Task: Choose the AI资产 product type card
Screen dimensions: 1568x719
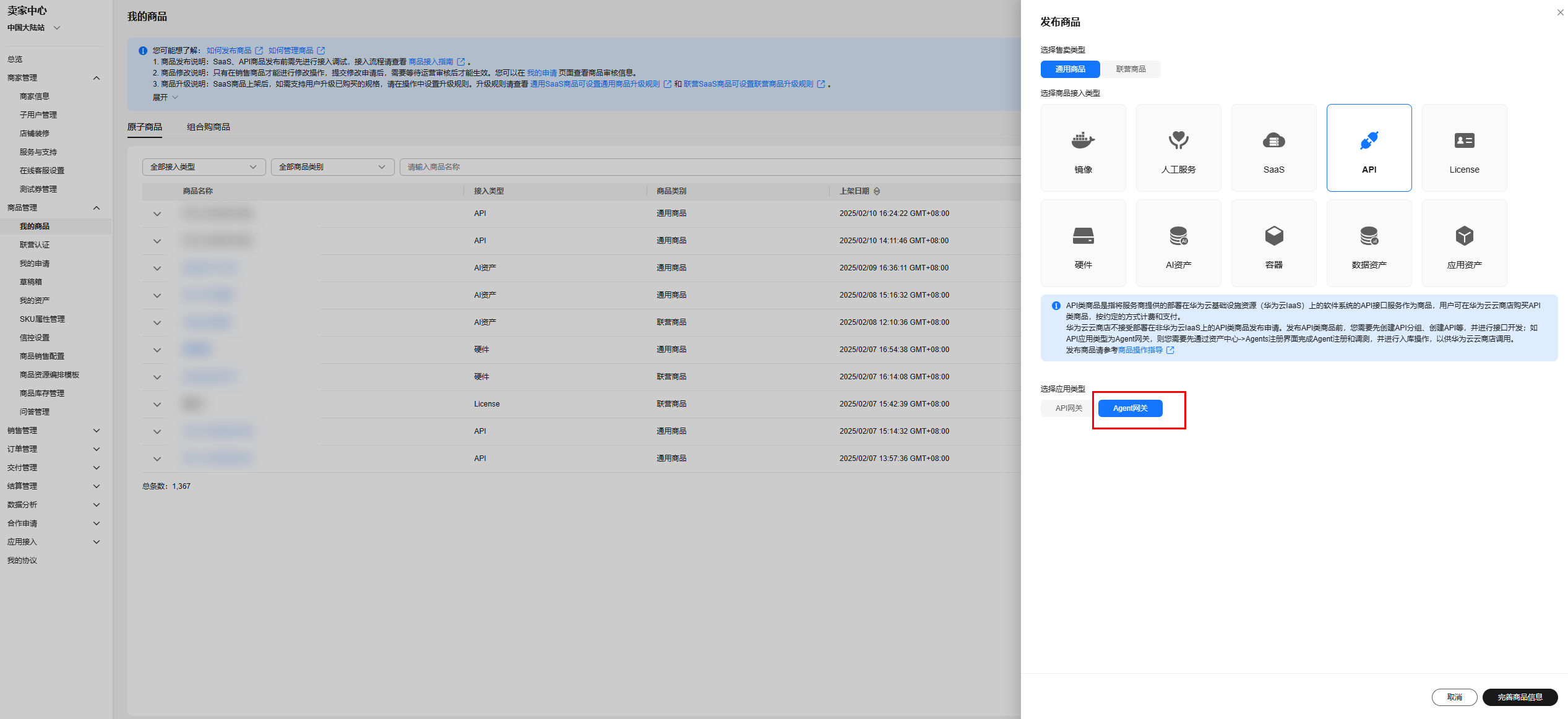Action: click(1178, 243)
